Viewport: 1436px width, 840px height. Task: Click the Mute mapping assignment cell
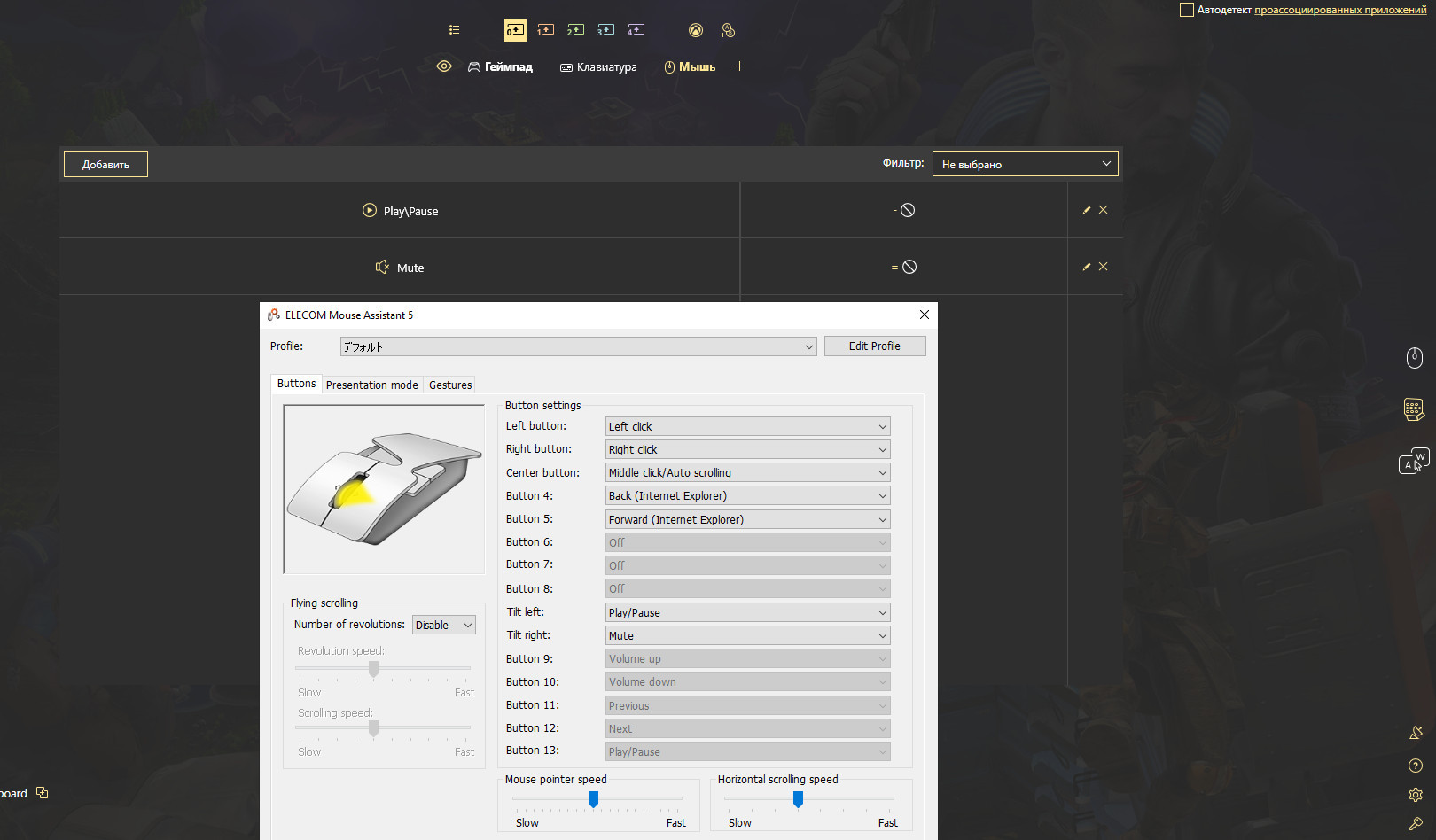click(904, 267)
